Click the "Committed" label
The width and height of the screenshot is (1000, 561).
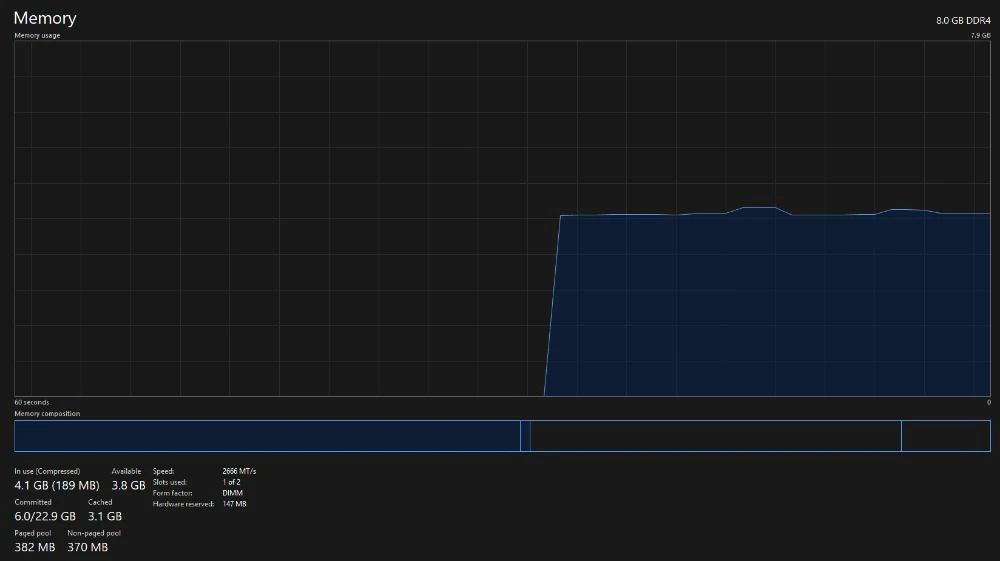pyautogui.click(x=33, y=502)
